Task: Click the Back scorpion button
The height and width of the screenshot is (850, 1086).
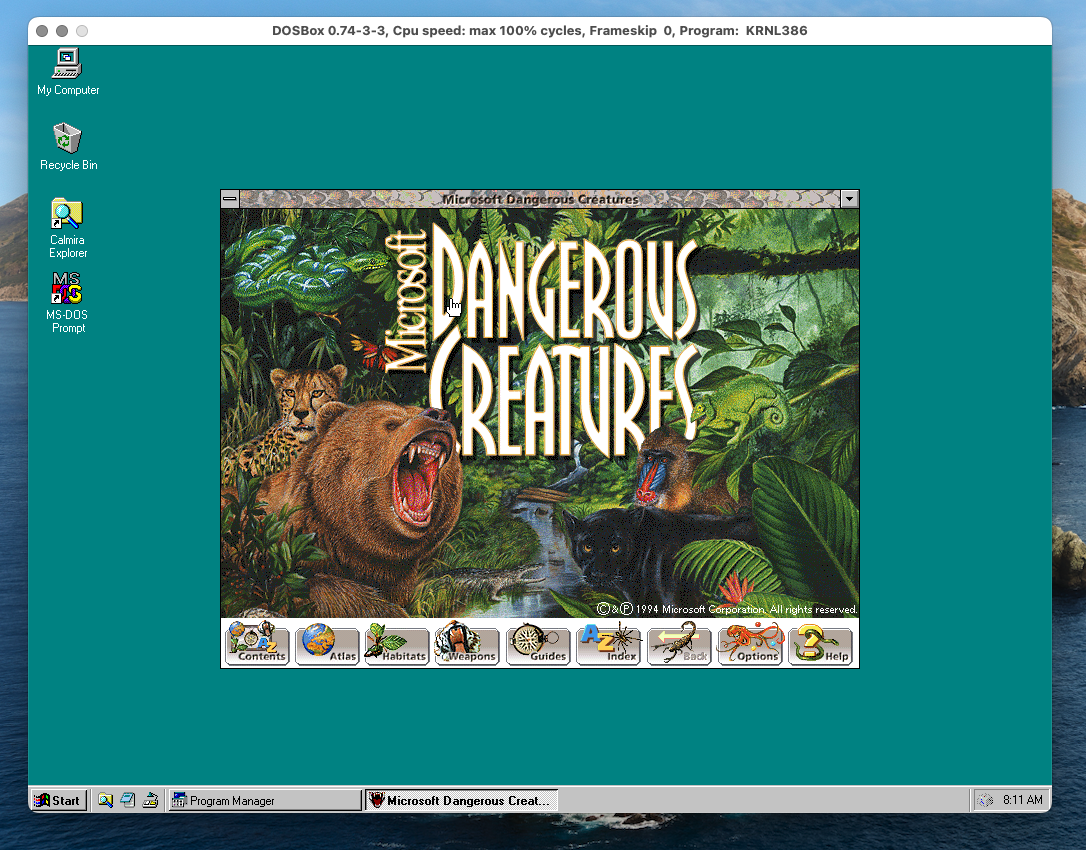Action: [679, 644]
